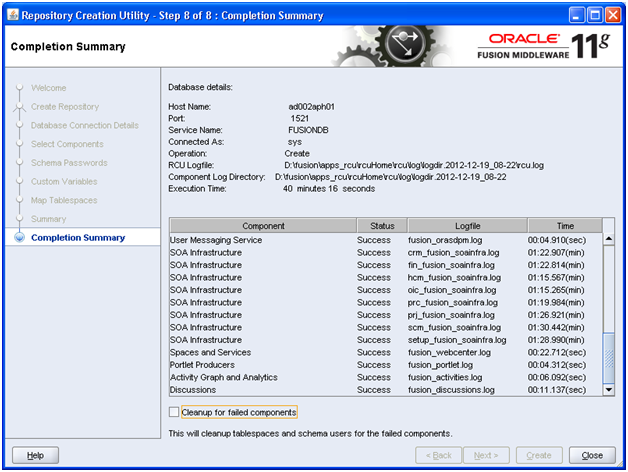The height and width of the screenshot is (472, 628).
Task: Click the port value 1521
Action: point(300,118)
